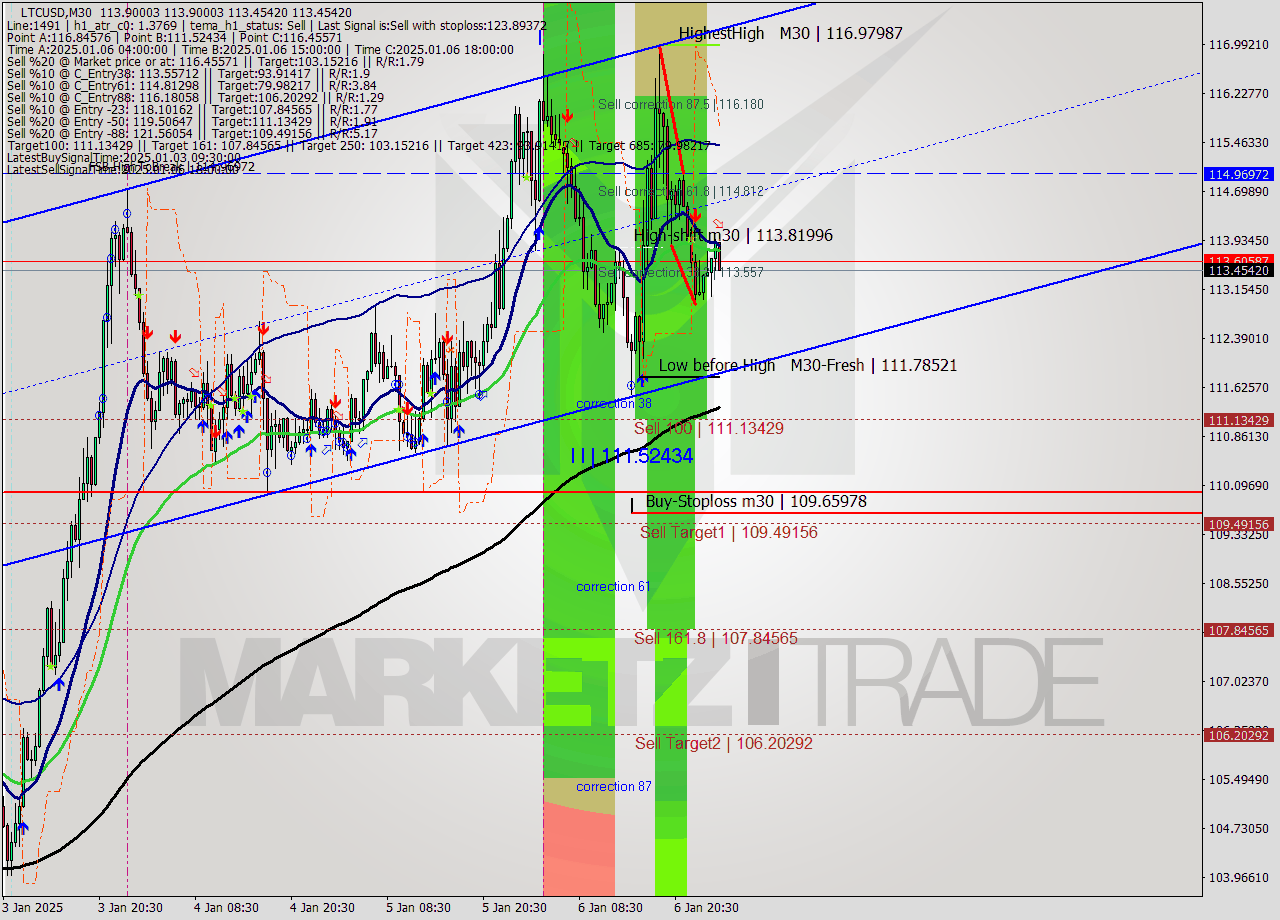The height and width of the screenshot is (920, 1280).
Task: Click the 111.62570 price axis value
Action: pyautogui.click(x=1238, y=387)
